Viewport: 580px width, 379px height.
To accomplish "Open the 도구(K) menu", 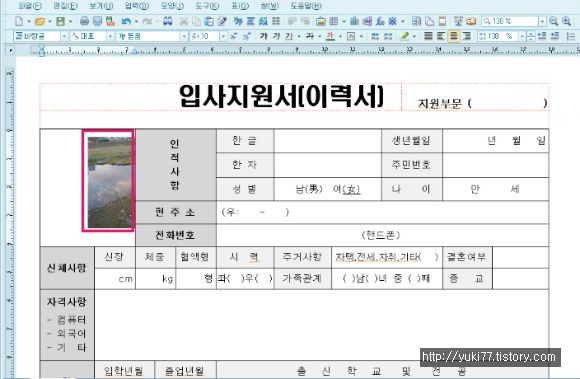I will [208, 6].
